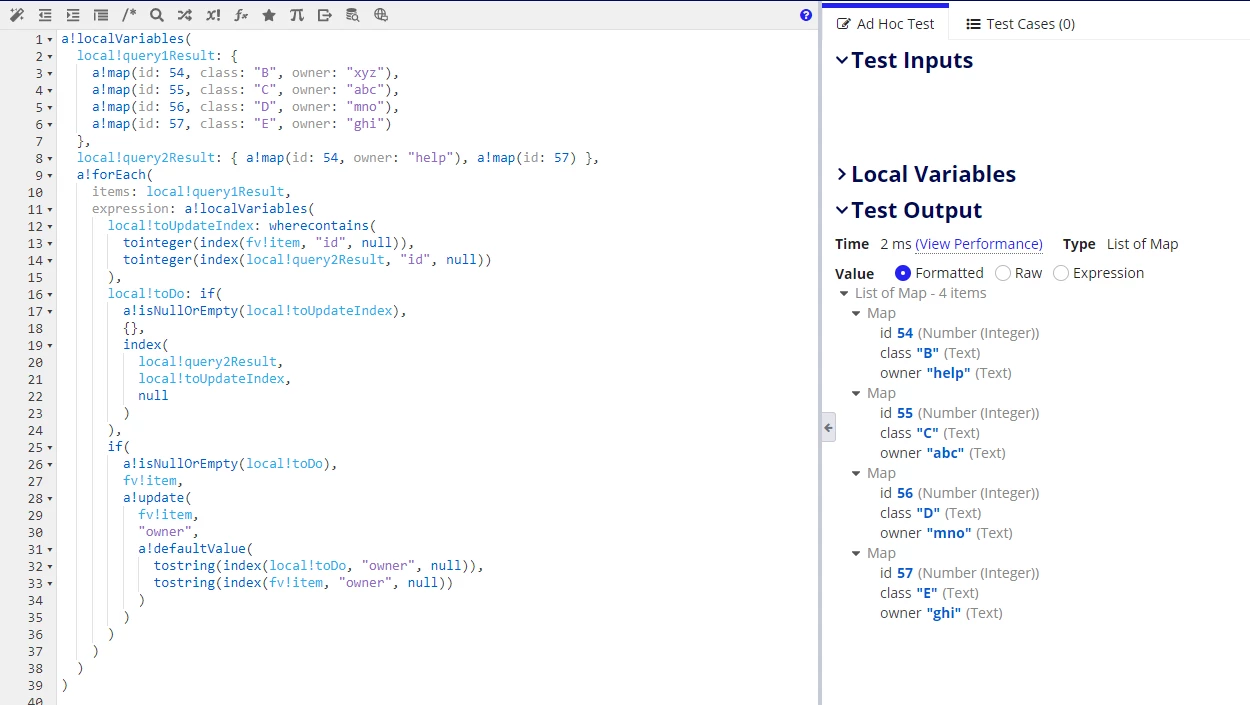Open search with the magnifier icon

pyautogui.click(x=157, y=15)
